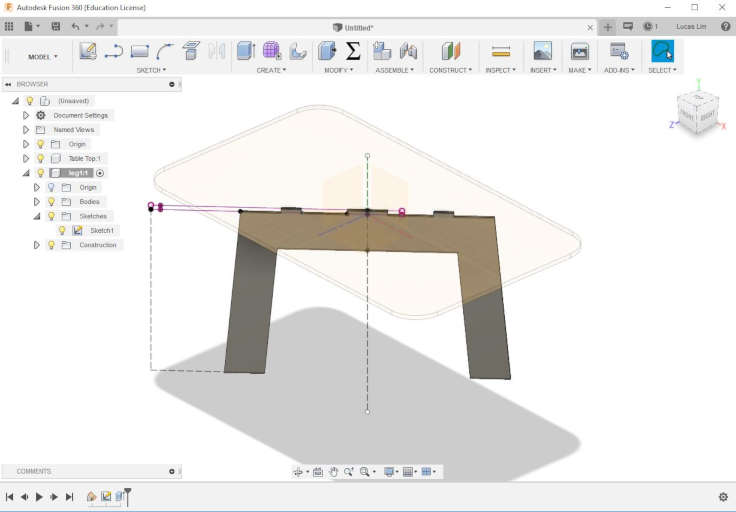Show the hidden Origin under legs component
736x512 pixels.
pos(52,187)
